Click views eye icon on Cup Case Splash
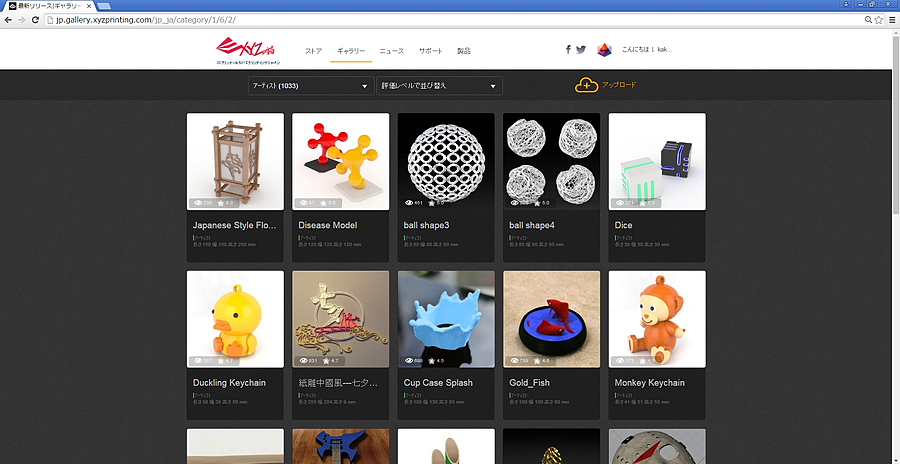The image size is (900, 464). pyautogui.click(x=410, y=361)
